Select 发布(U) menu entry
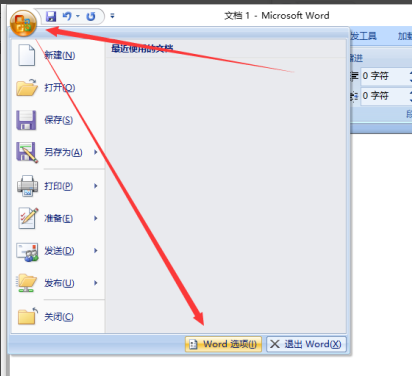This screenshot has width=412, height=376. coord(58,283)
